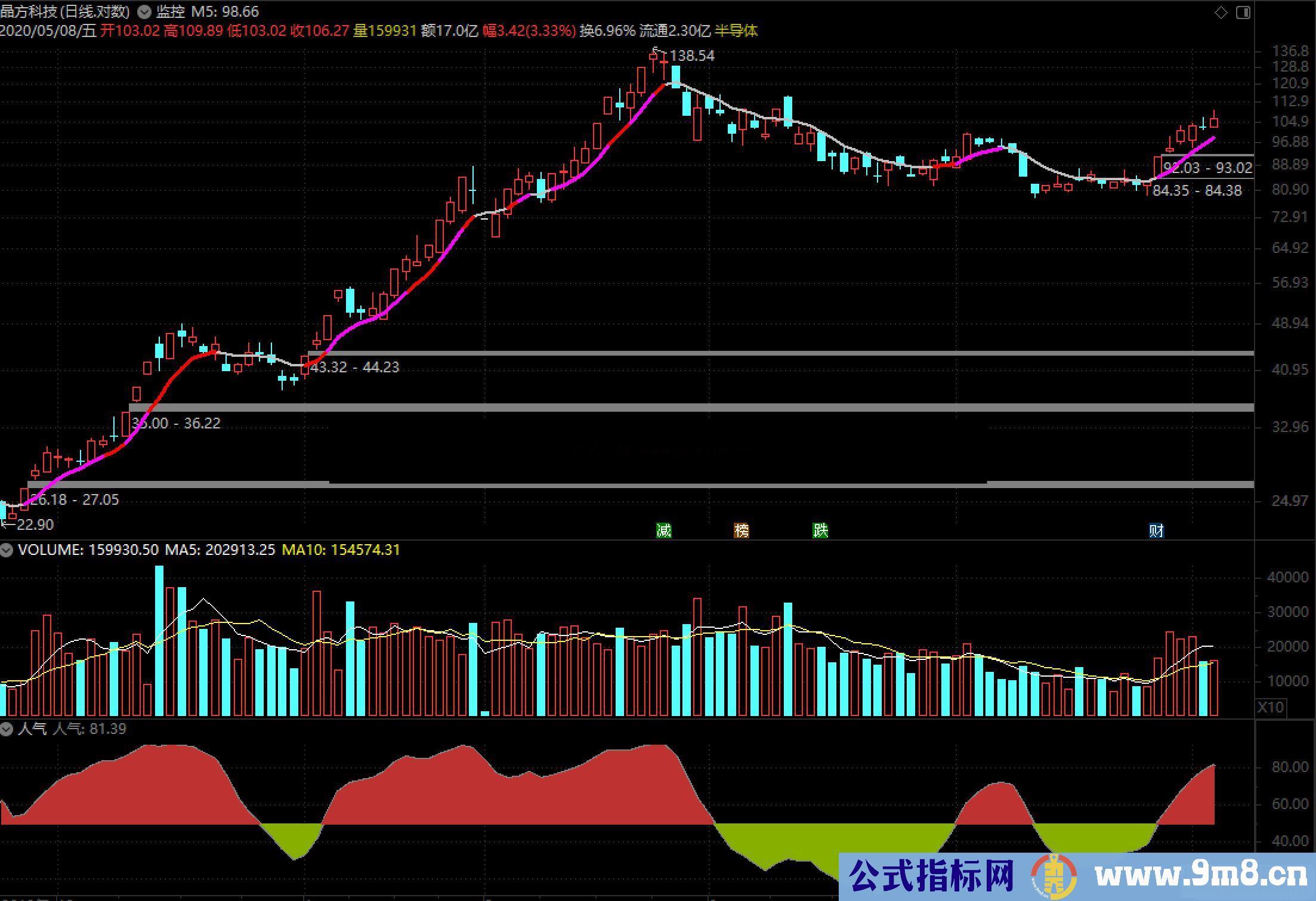1316x901 pixels.
Task: Click the 26.18 - 27.05 gap level label
Action: point(74,499)
